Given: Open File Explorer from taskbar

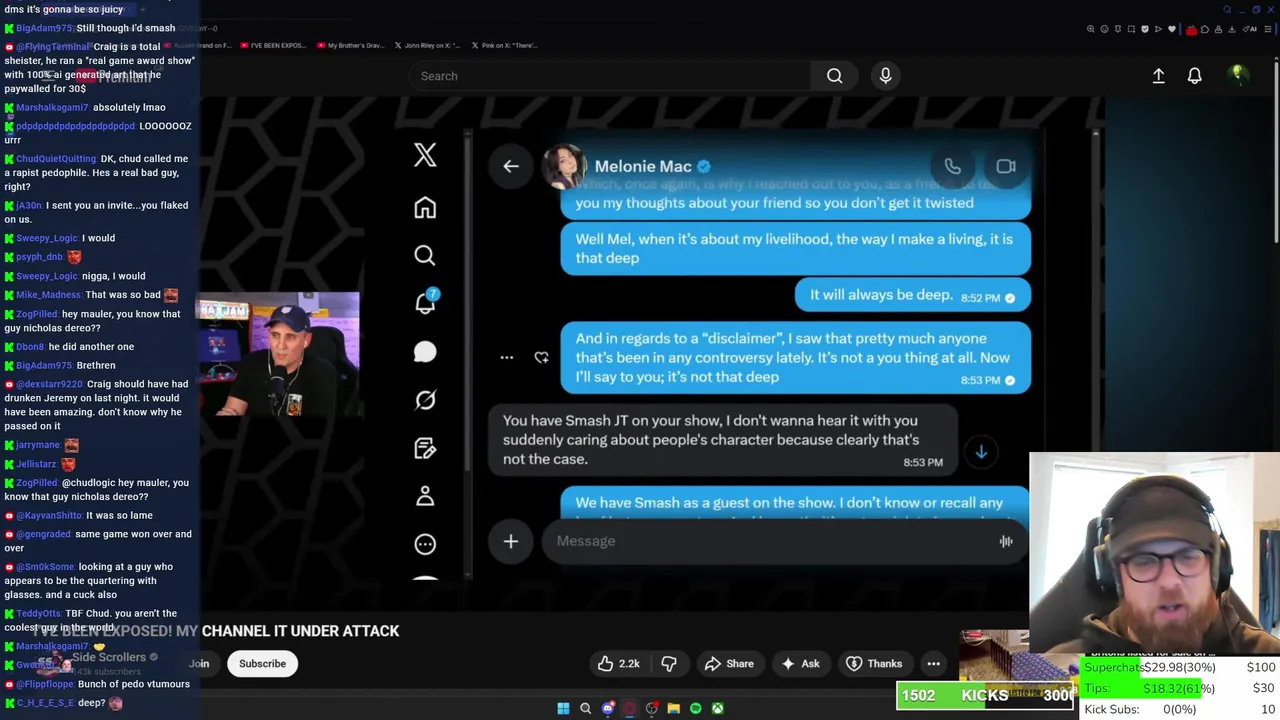Looking at the screenshot, I should tap(673, 709).
